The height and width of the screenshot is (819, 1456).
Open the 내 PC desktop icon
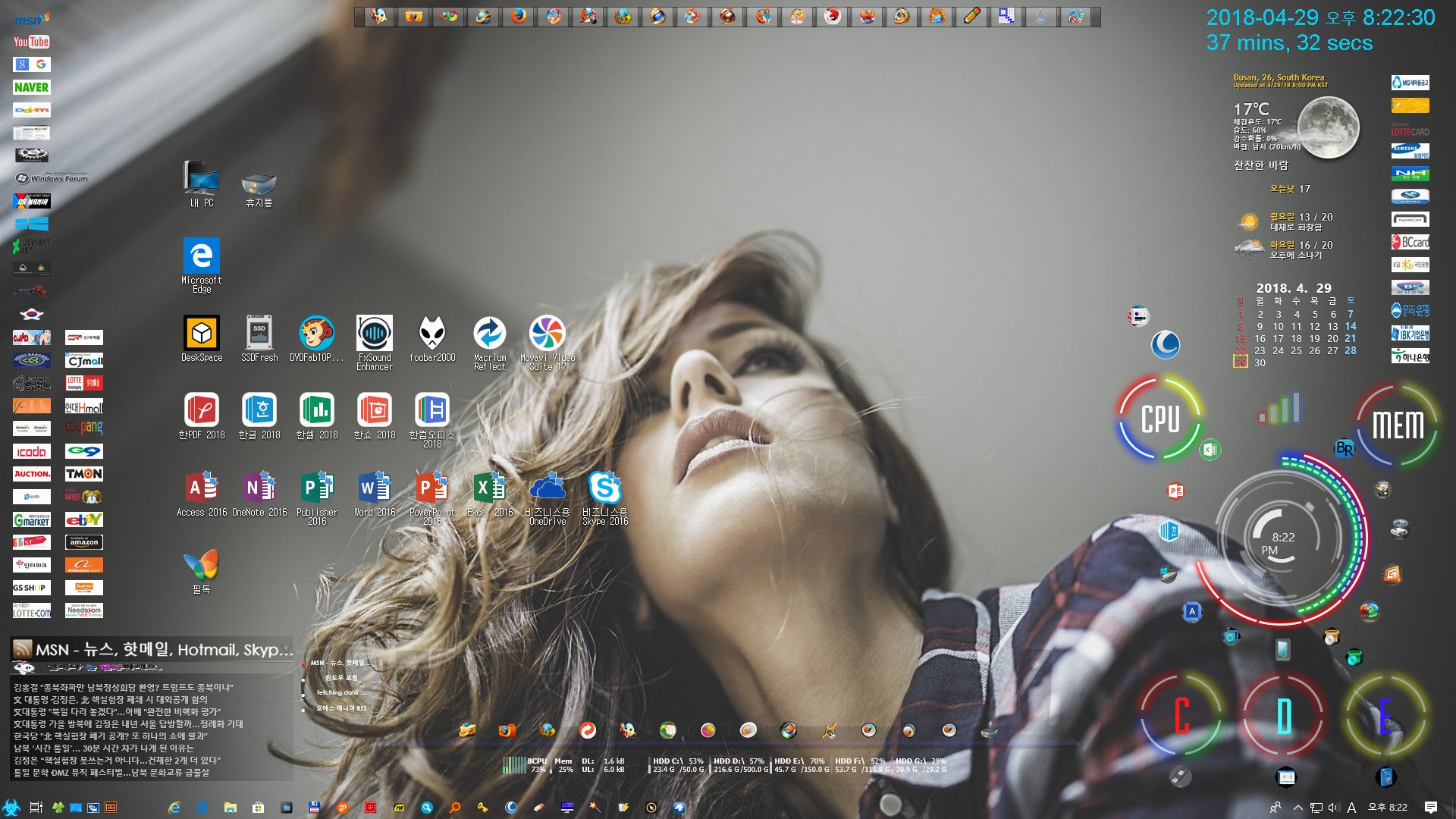[x=201, y=183]
